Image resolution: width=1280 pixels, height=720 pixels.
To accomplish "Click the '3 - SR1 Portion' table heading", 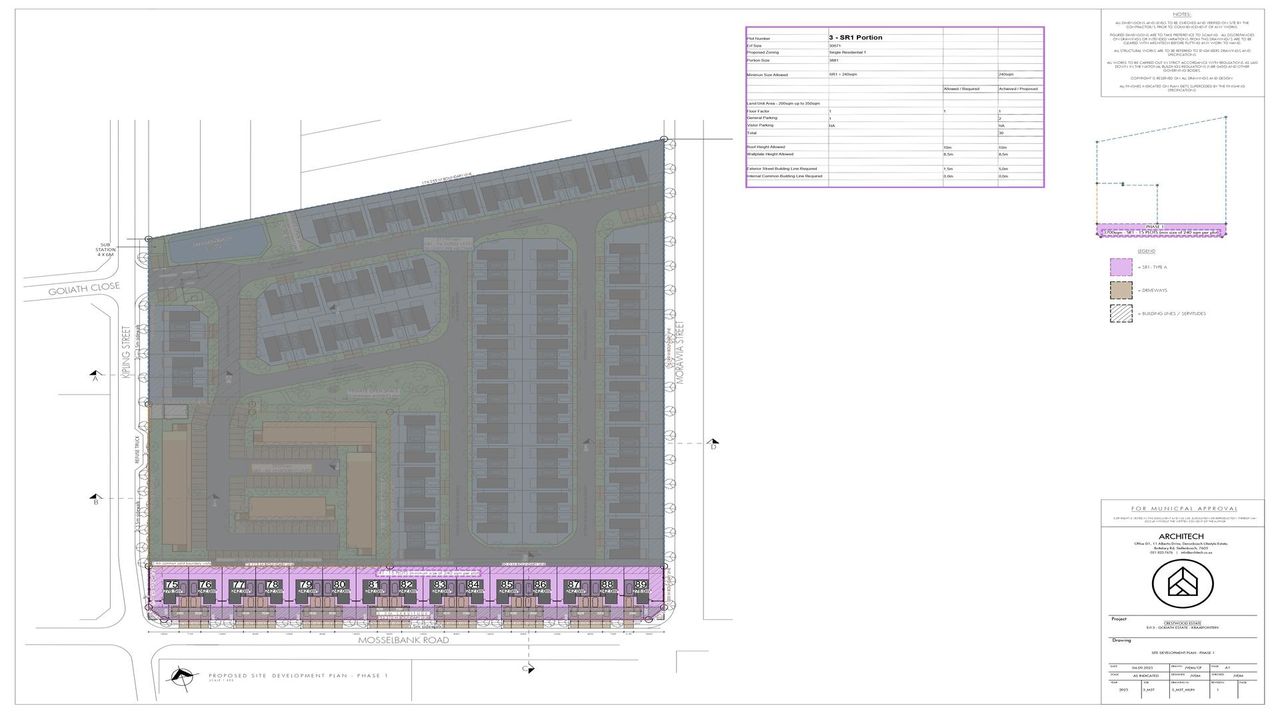I will 856,37.
